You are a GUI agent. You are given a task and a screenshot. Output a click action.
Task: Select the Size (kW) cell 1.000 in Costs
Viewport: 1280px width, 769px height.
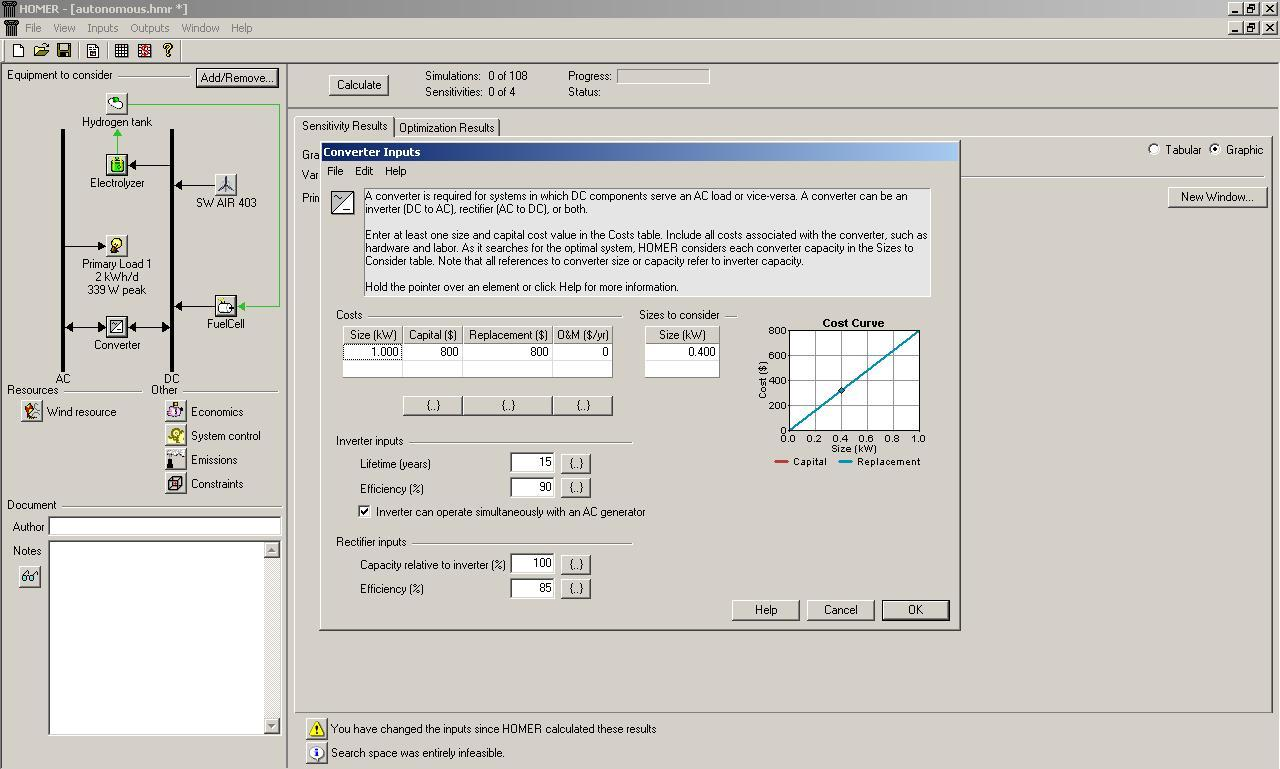click(373, 352)
